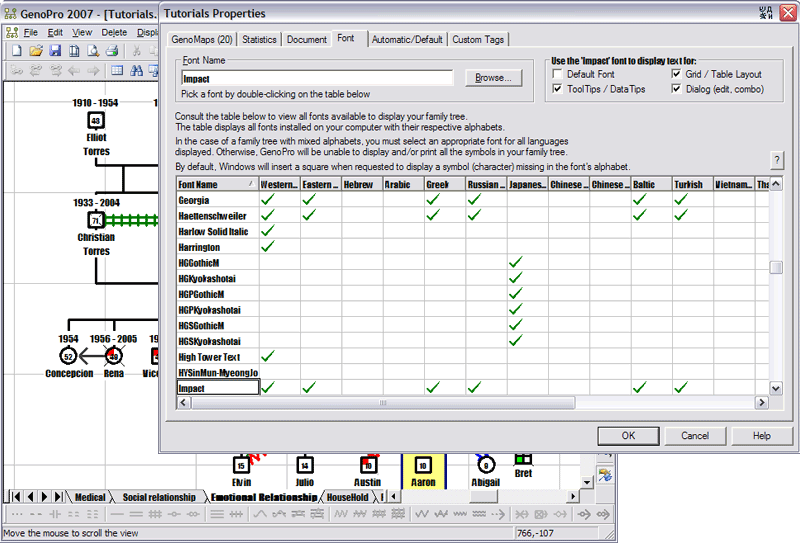Uncheck Dialog (edit, combo) checkbox
Viewport: 800px width, 543px height.
(x=677, y=89)
